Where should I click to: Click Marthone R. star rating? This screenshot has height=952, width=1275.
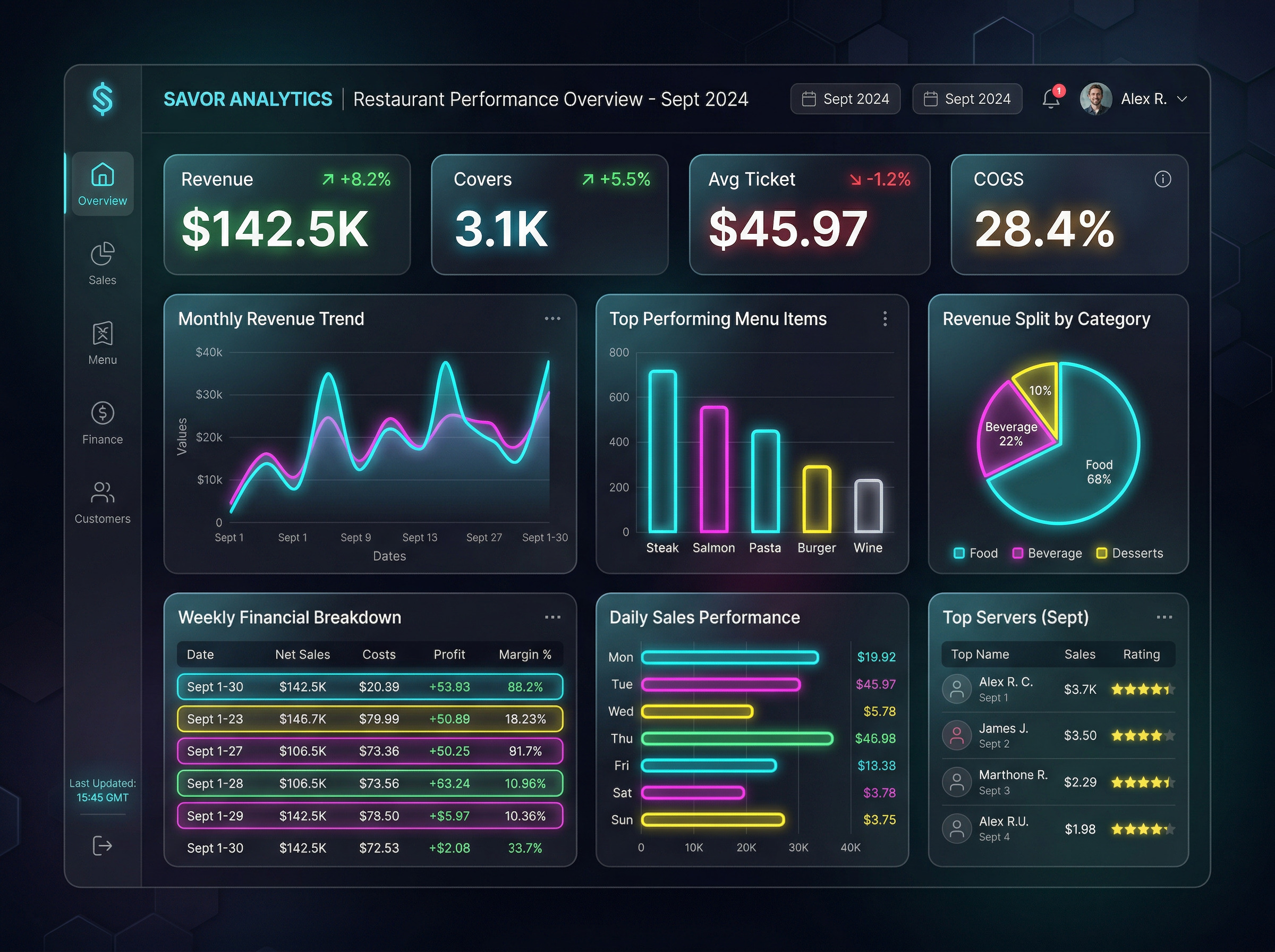1143,783
